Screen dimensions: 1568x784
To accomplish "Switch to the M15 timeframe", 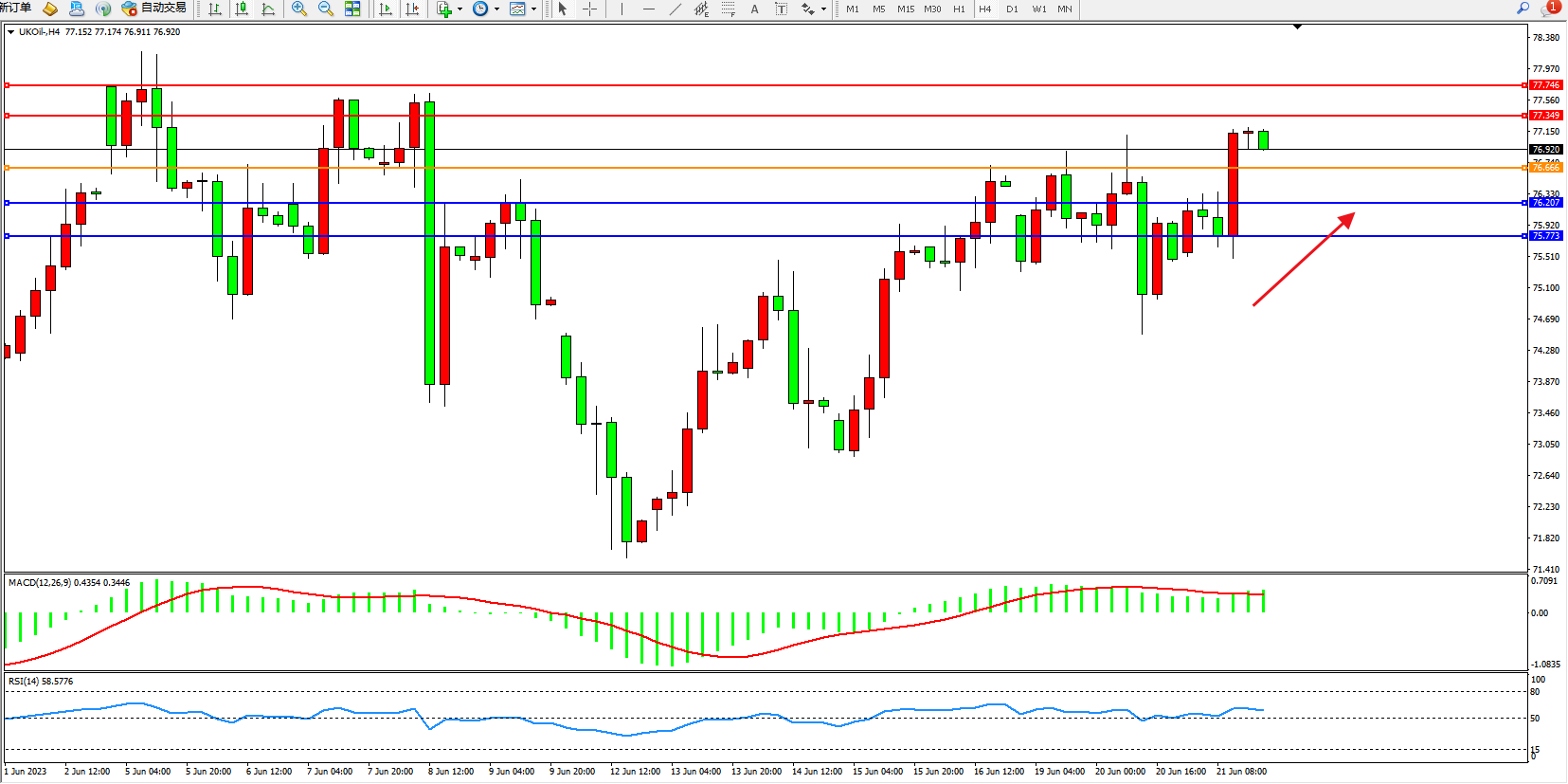I will (x=906, y=9).
